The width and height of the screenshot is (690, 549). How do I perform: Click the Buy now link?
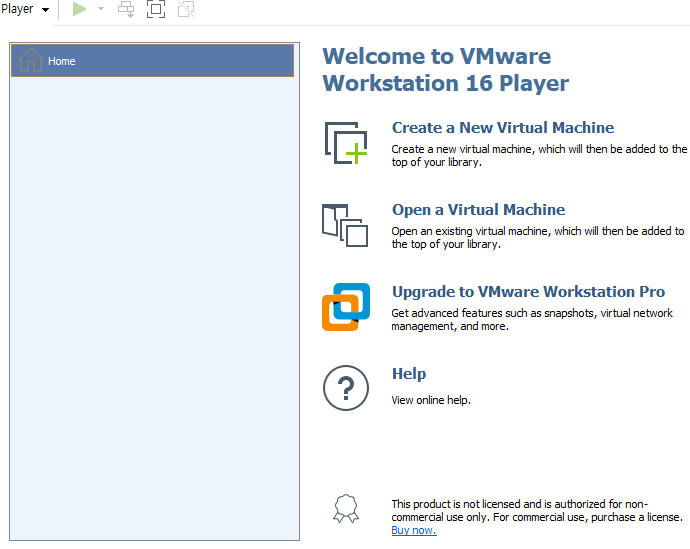tap(414, 531)
